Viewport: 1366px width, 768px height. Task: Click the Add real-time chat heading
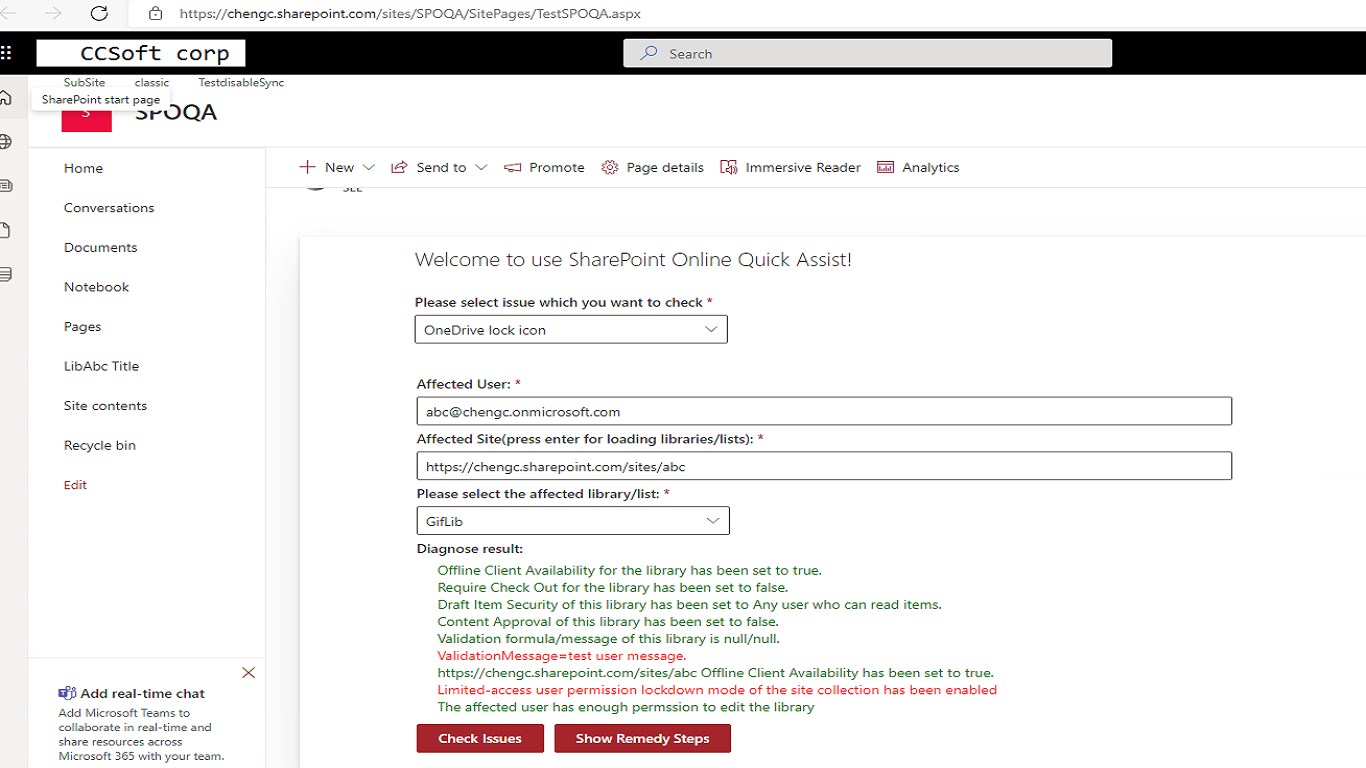pyautogui.click(x=142, y=693)
